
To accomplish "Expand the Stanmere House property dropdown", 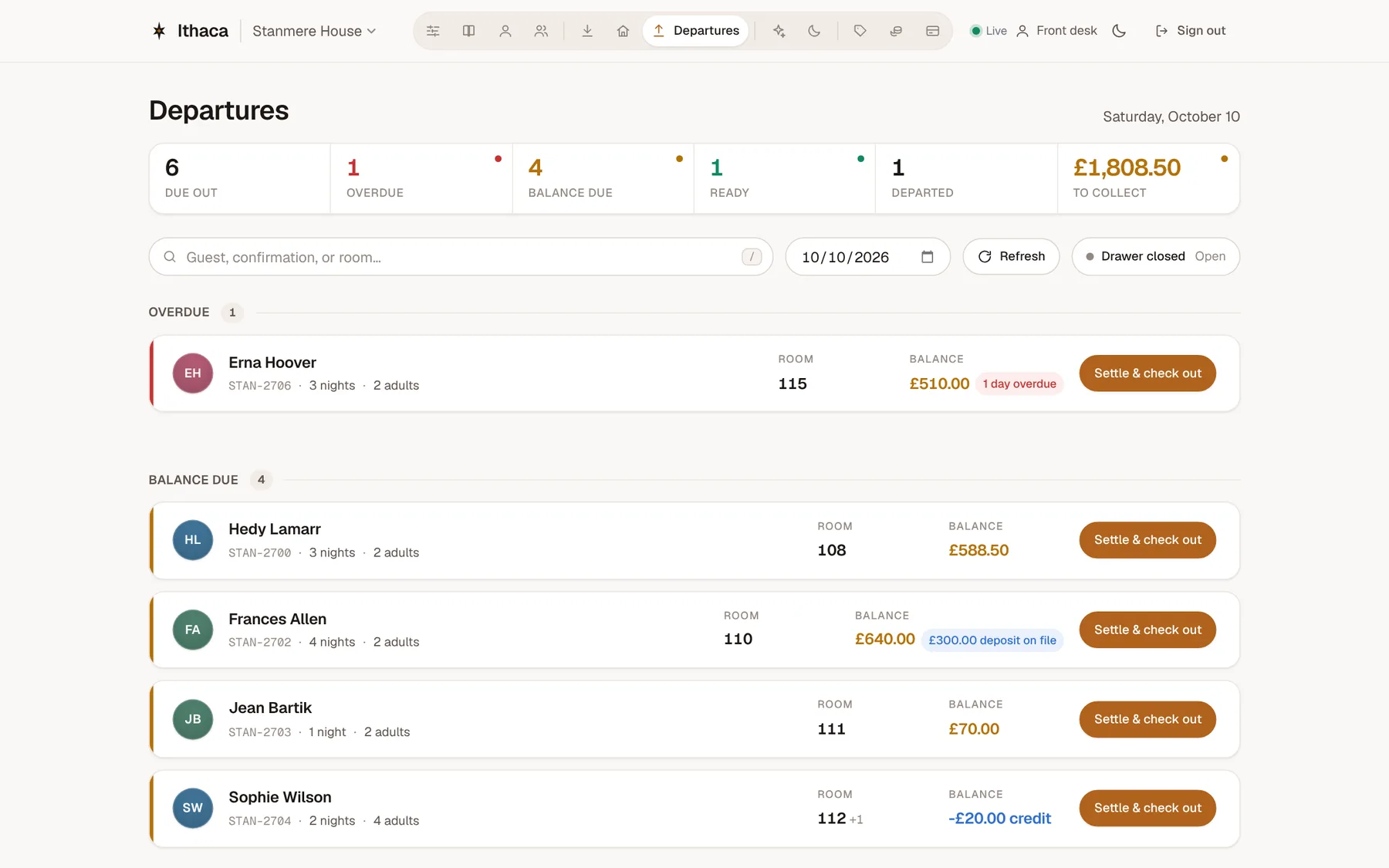I will click(314, 31).
